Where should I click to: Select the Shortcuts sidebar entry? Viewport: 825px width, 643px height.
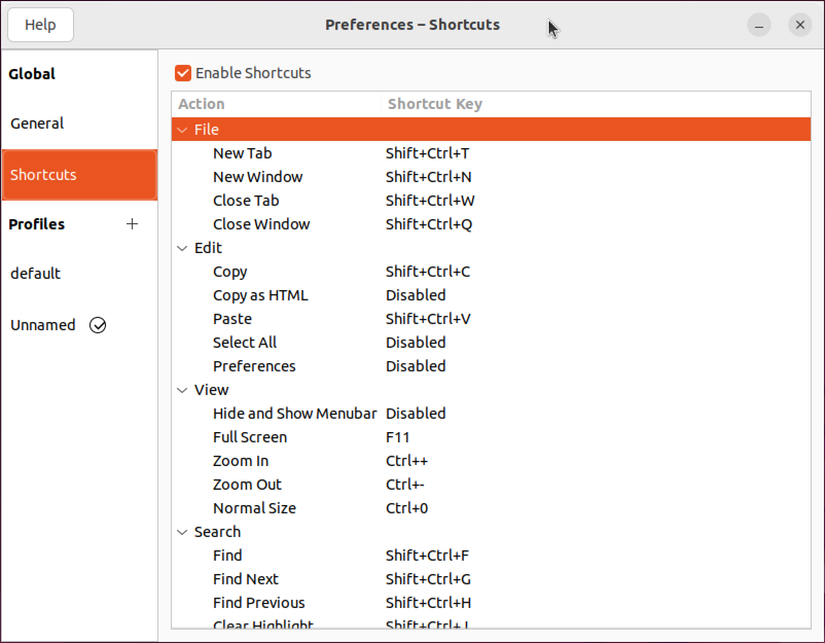[x=43, y=174]
